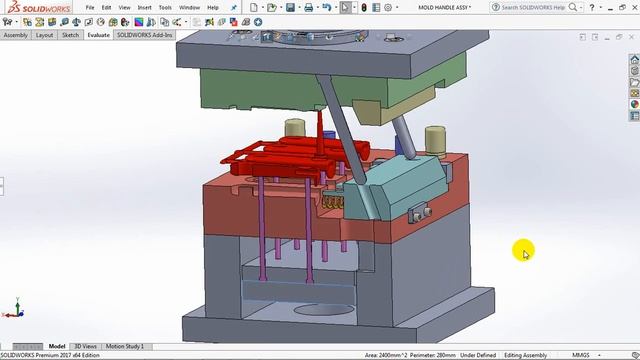Screen dimensions: 640x360
Task: Click the 'Editing Assembly' status text
Action: [x=525, y=355]
